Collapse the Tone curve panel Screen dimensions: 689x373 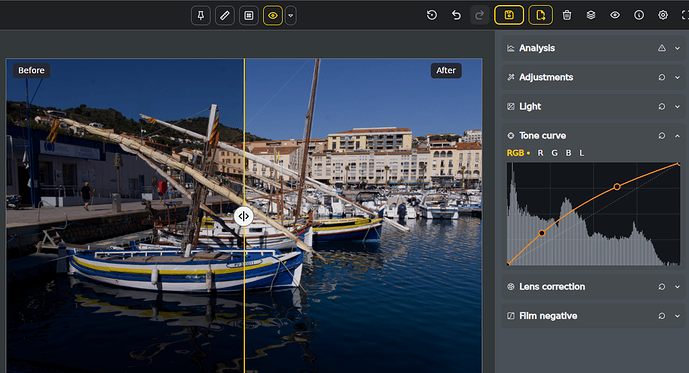click(x=677, y=136)
